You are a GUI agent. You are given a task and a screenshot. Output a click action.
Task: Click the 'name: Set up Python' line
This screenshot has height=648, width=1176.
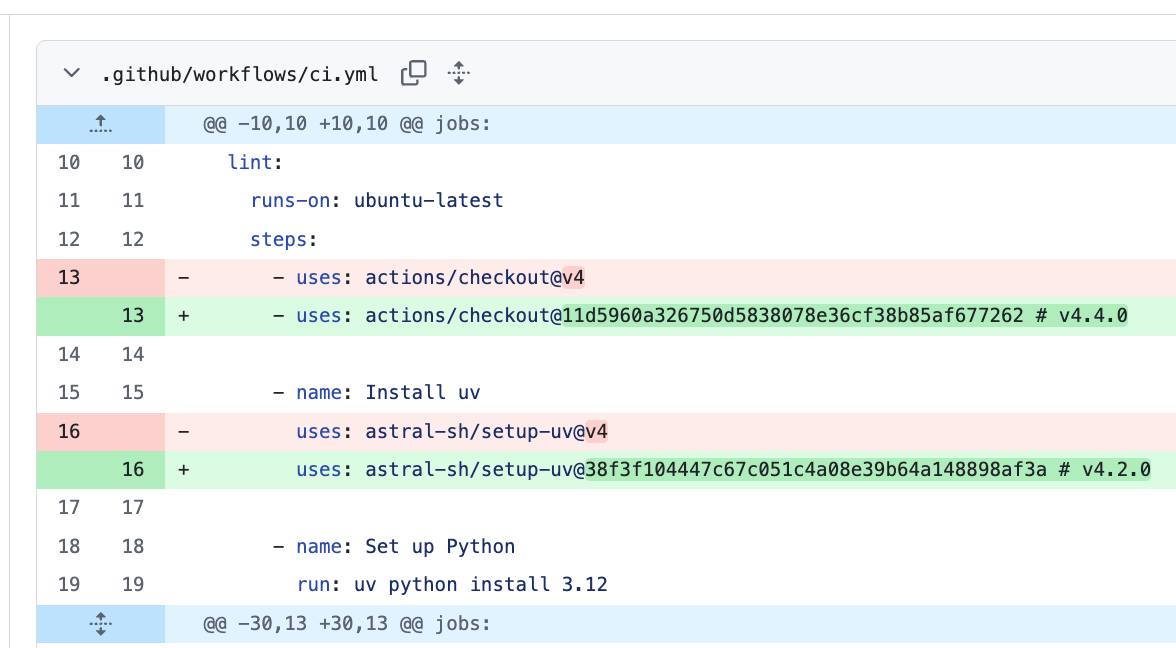394,546
